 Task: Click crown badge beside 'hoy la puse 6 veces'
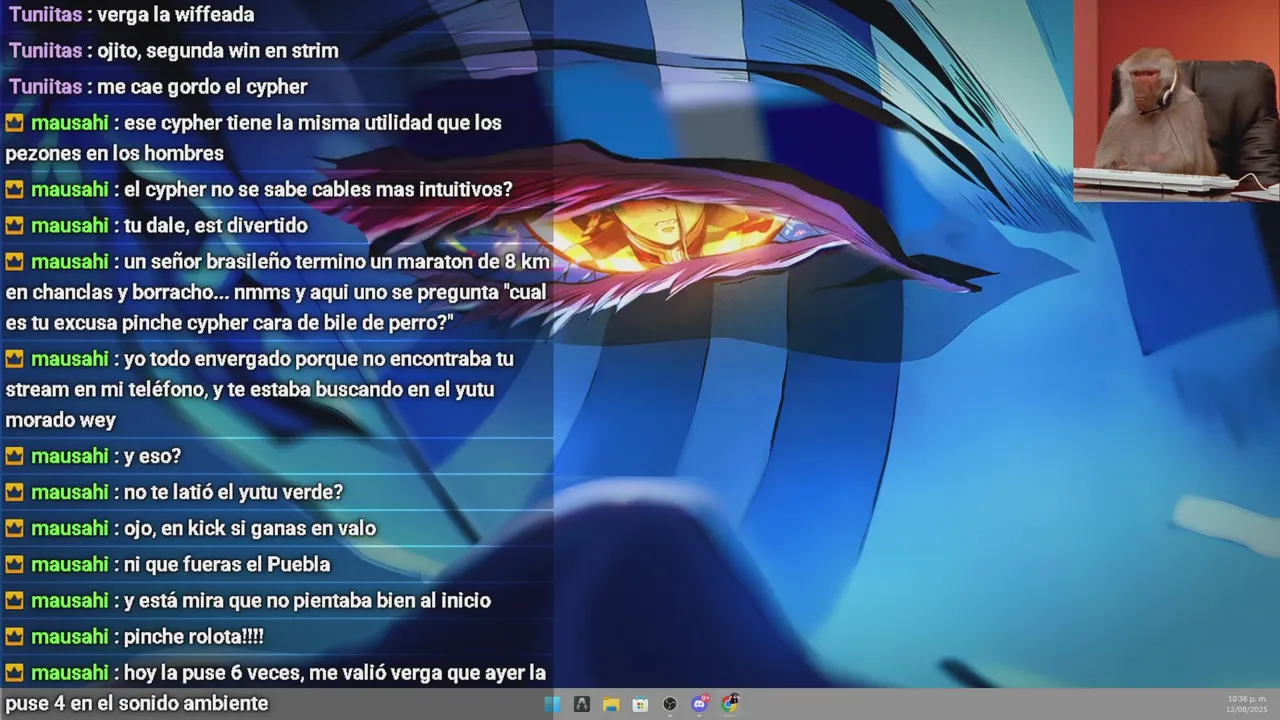(x=14, y=673)
